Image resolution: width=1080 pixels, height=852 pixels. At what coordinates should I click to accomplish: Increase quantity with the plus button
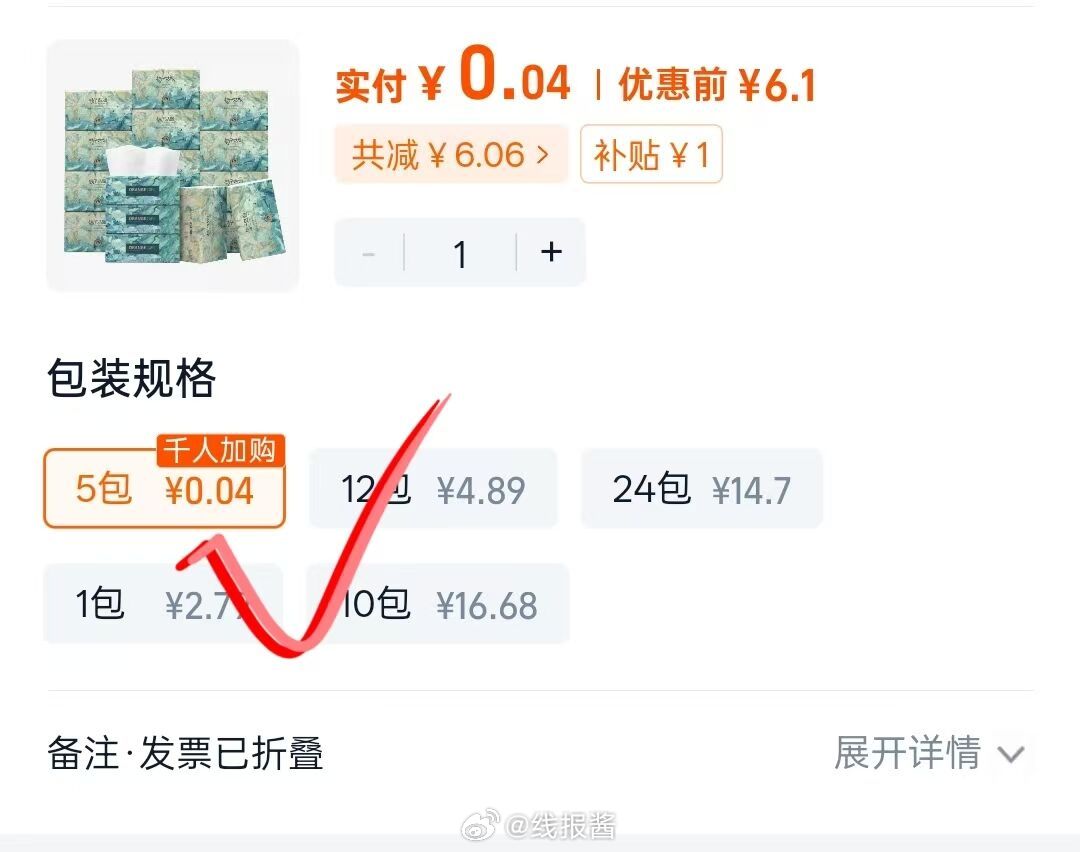(551, 252)
